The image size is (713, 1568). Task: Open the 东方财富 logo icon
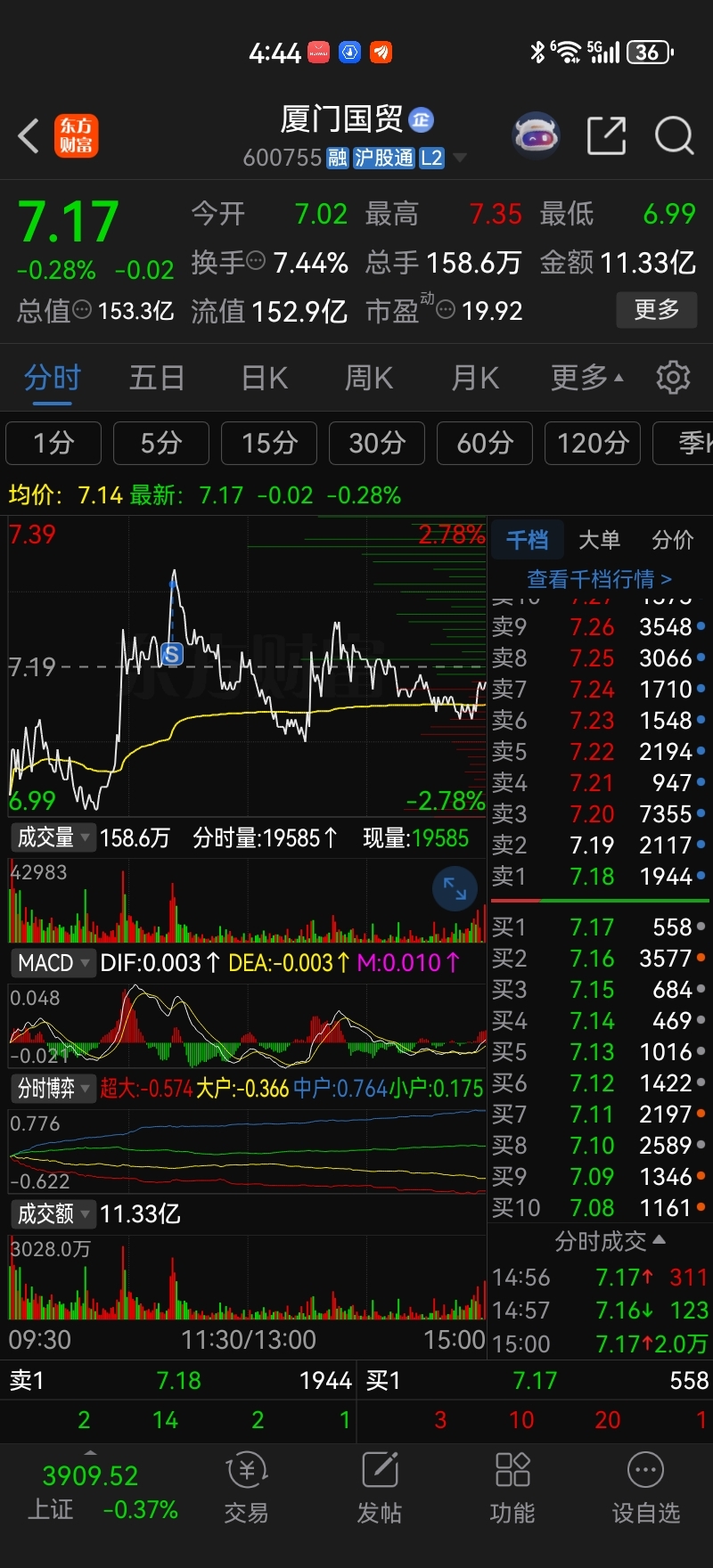77,136
